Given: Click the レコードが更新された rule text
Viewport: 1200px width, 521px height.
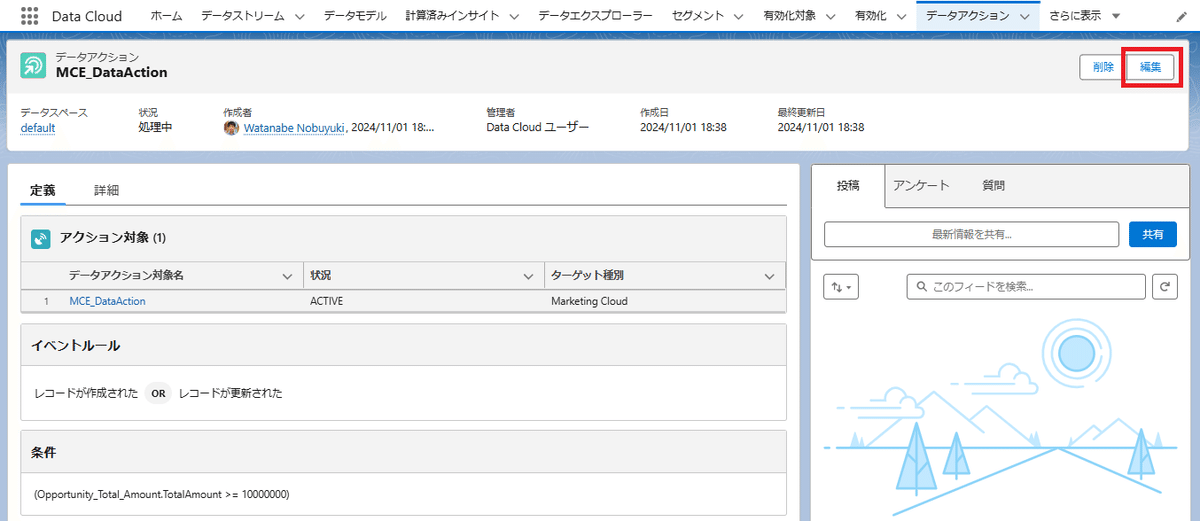Looking at the screenshot, I should 230,393.
